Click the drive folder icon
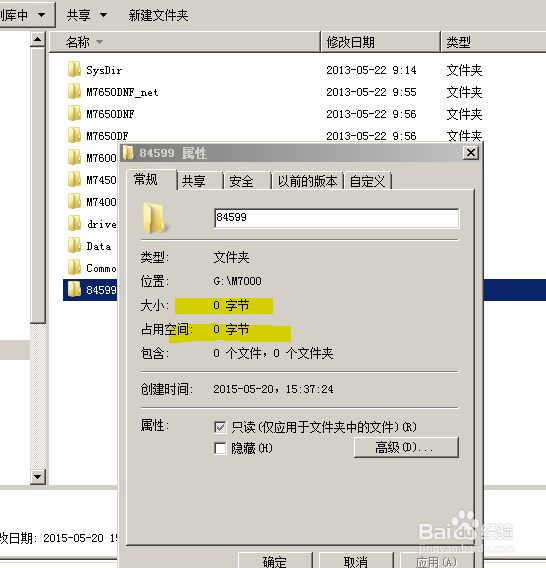The image size is (546, 568). [x=74, y=224]
